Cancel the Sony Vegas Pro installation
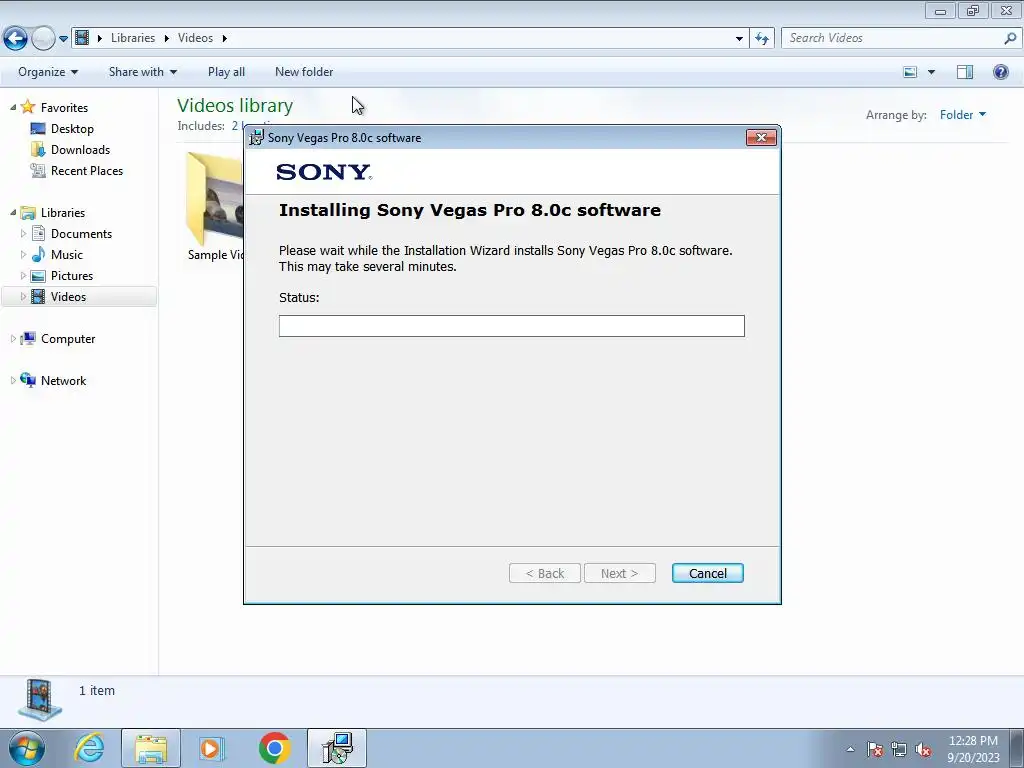 click(708, 573)
